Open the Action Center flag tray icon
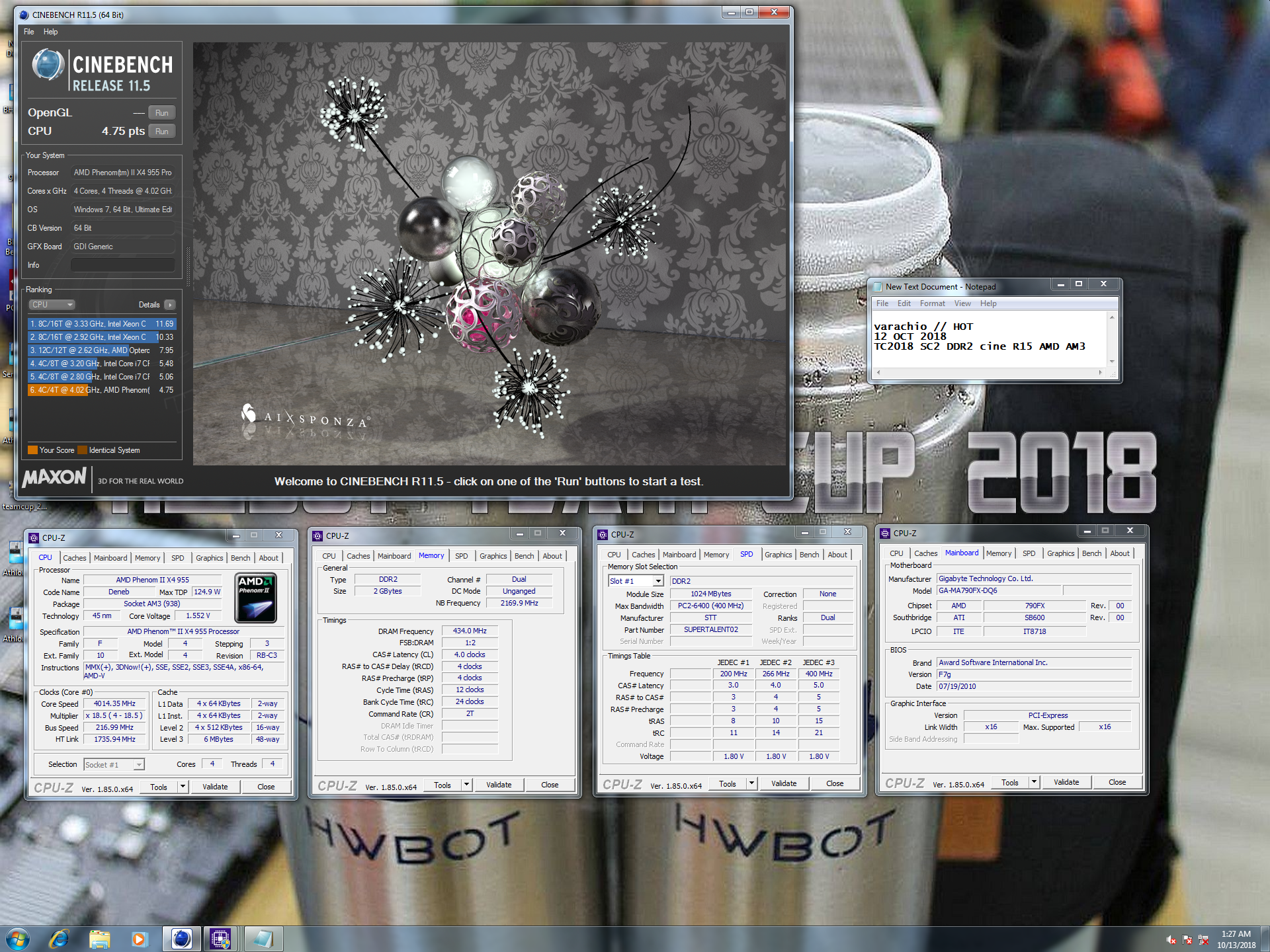This screenshot has width=1270, height=952. tap(1187, 939)
